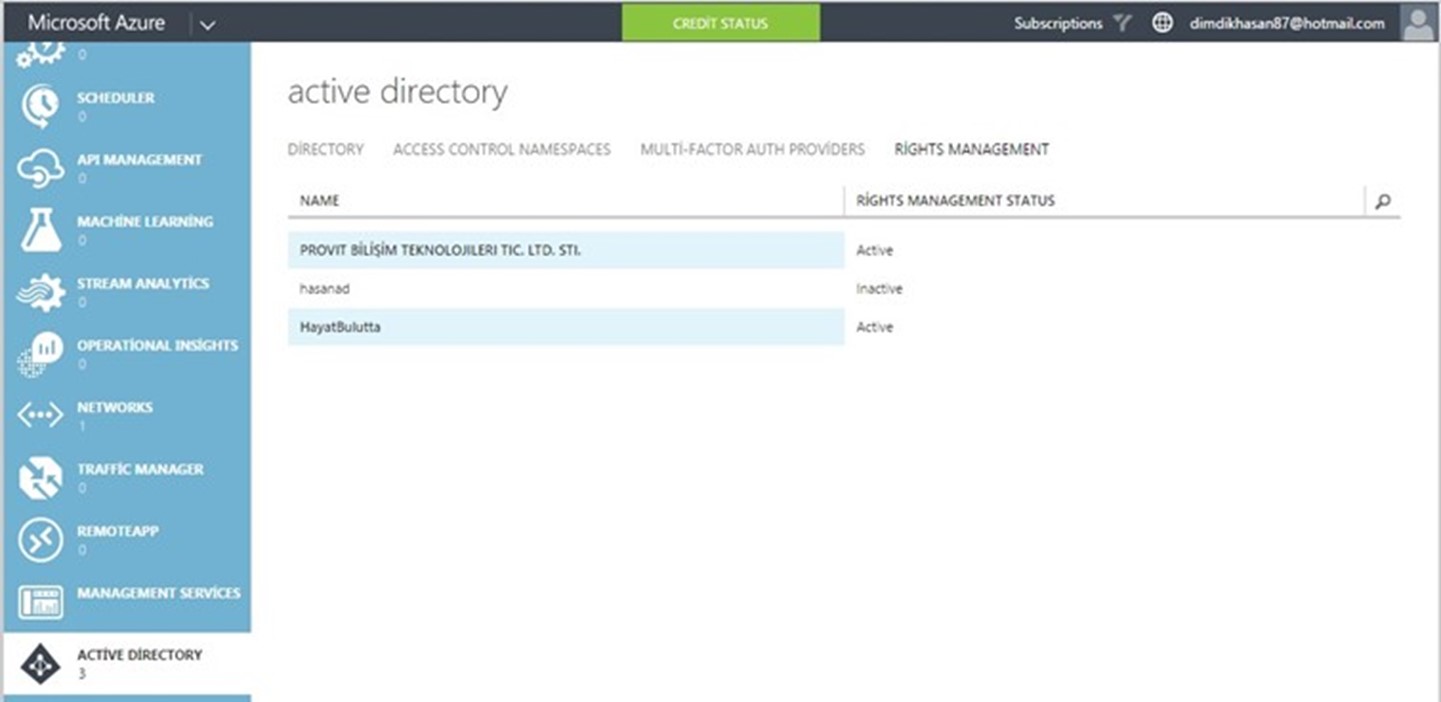Open the user avatar icon
This screenshot has height=702, width=1441.
1419,23
